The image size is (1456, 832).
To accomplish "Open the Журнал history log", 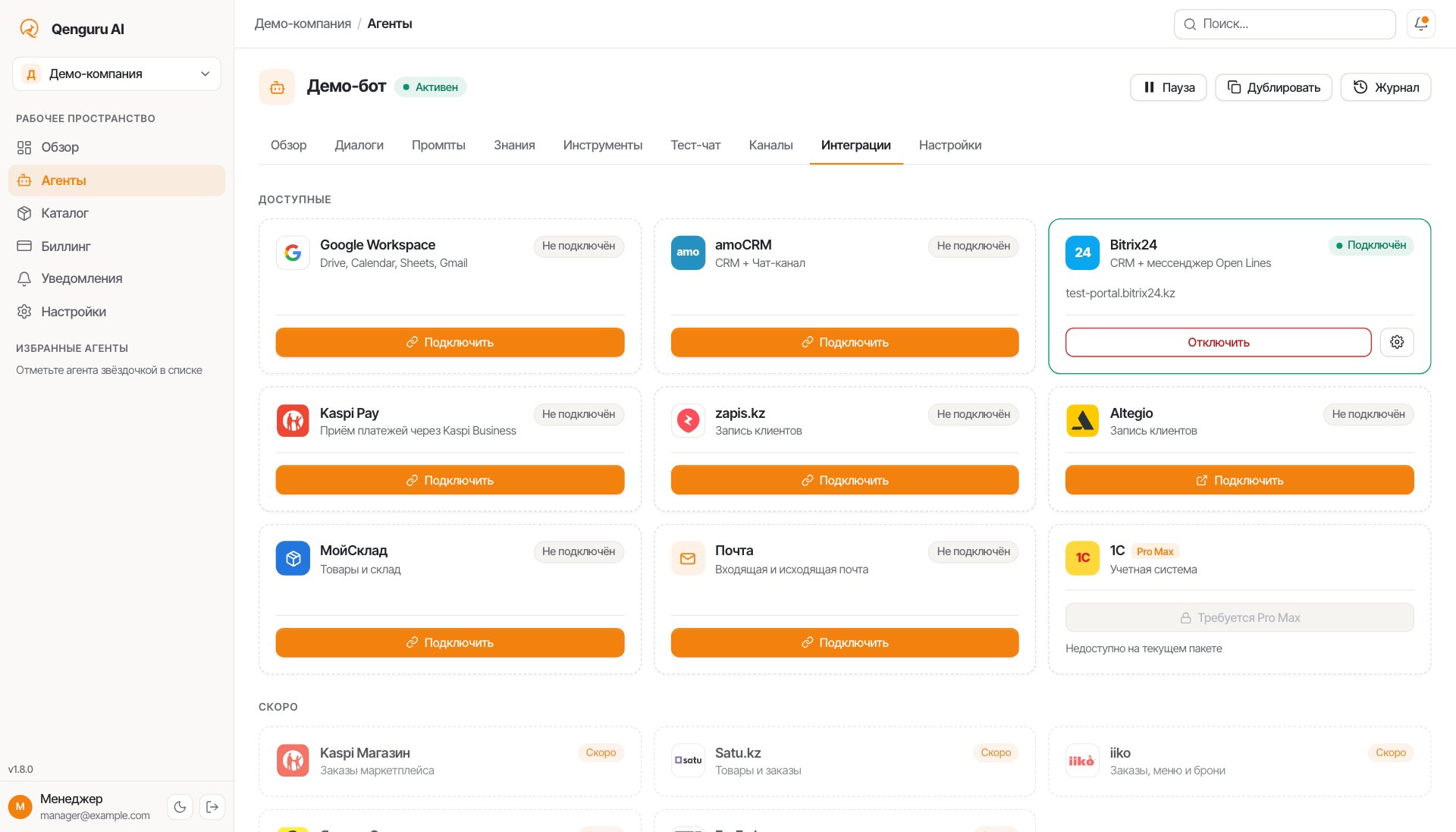I will coord(1385,87).
